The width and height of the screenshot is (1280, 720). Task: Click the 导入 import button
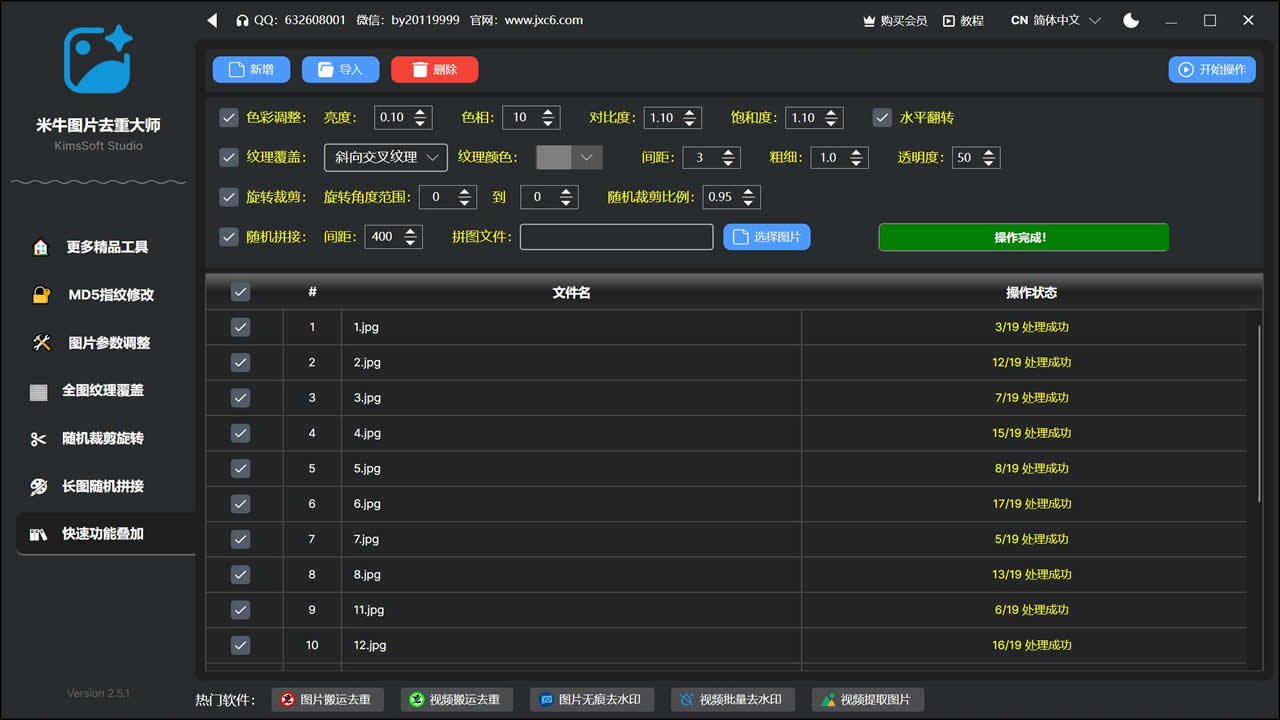340,69
